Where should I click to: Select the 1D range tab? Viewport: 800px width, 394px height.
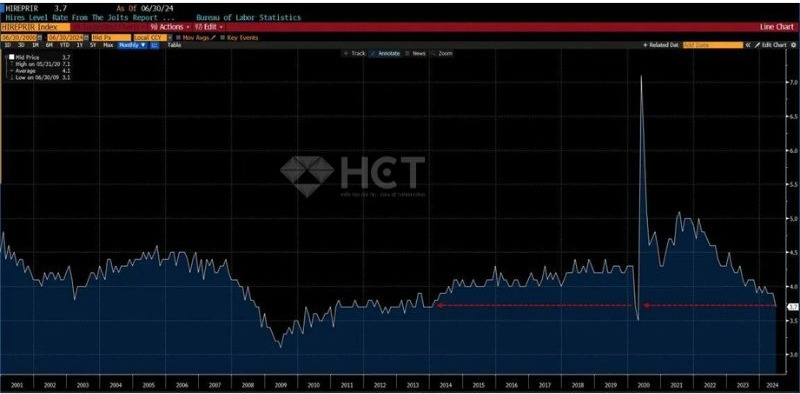(x=7, y=45)
